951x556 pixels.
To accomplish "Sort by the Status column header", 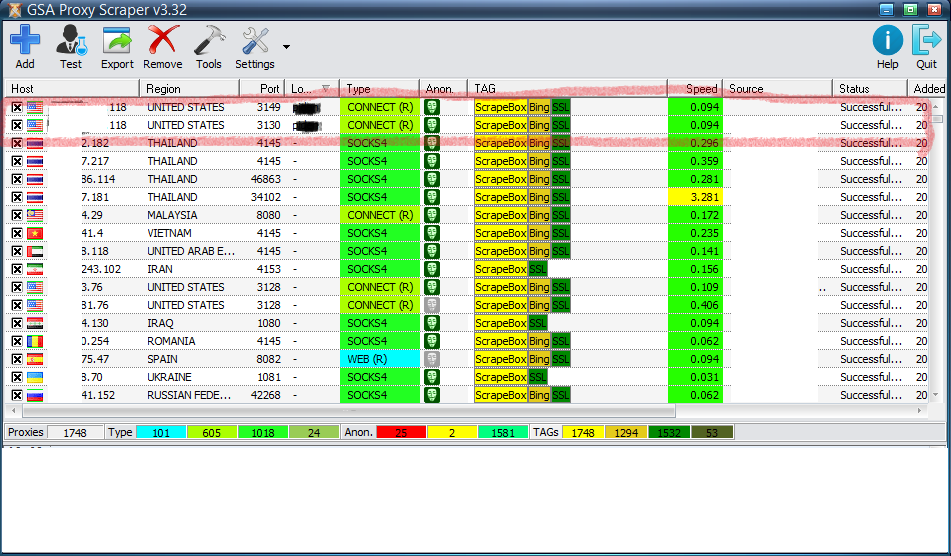I will [870, 89].
